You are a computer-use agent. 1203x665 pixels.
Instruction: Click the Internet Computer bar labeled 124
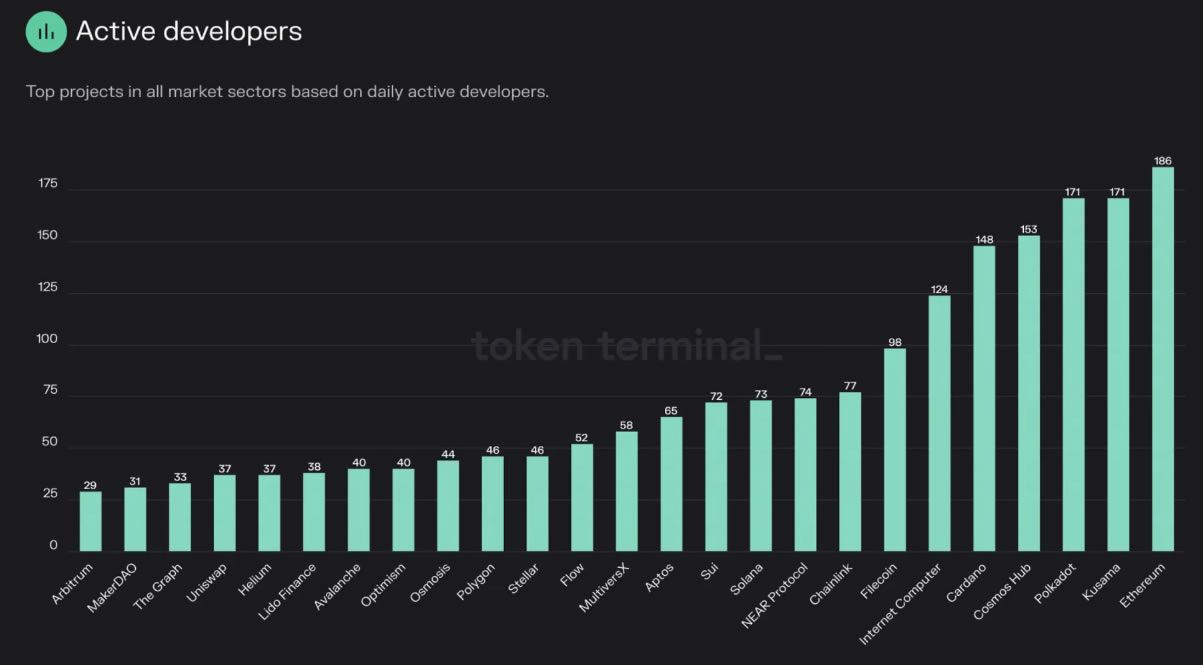[940, 423]
